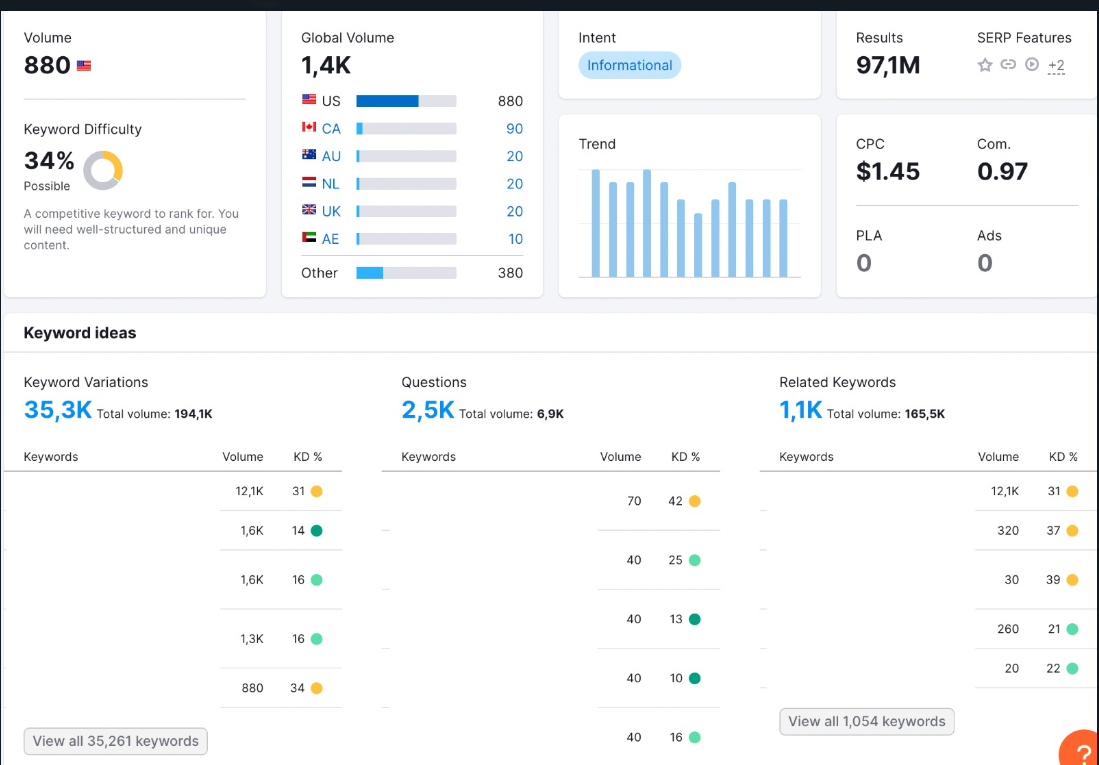1099x765 pixels.
Task: Click the Keyword Difficulty donut chart
Action: pyautogui.click(x=103, y=170)
